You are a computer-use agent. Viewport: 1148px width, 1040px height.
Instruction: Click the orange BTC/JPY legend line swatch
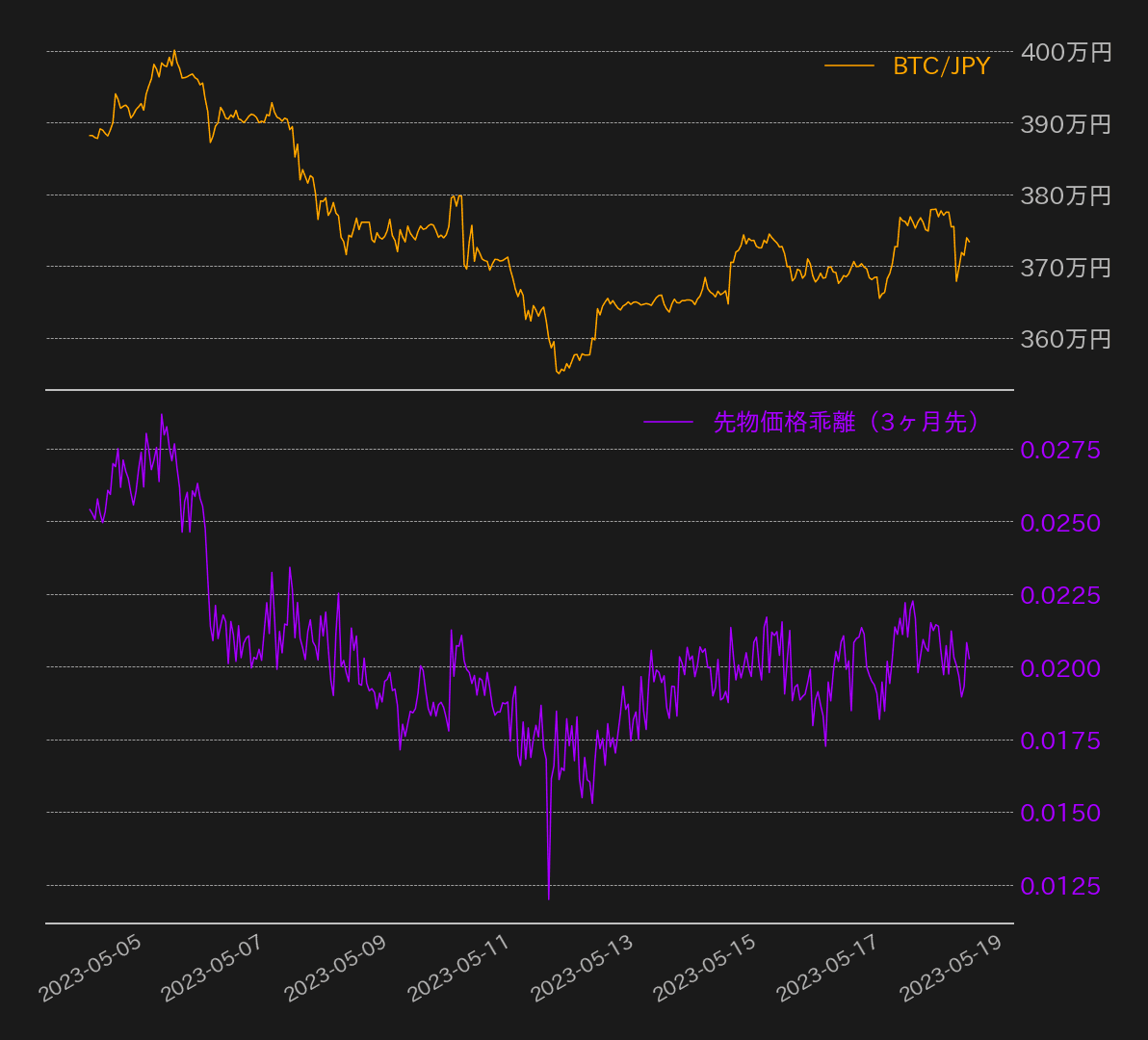[x=848, y=65]
